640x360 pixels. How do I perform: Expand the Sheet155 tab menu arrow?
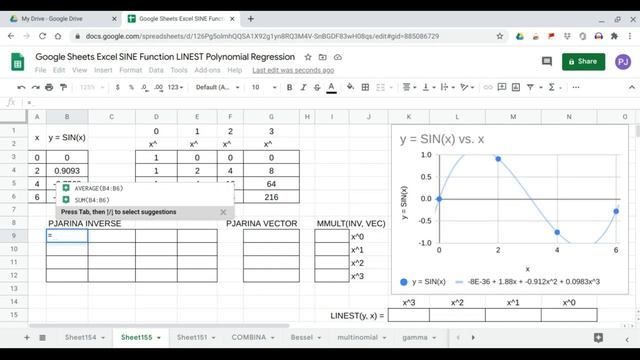pos(159,338)
